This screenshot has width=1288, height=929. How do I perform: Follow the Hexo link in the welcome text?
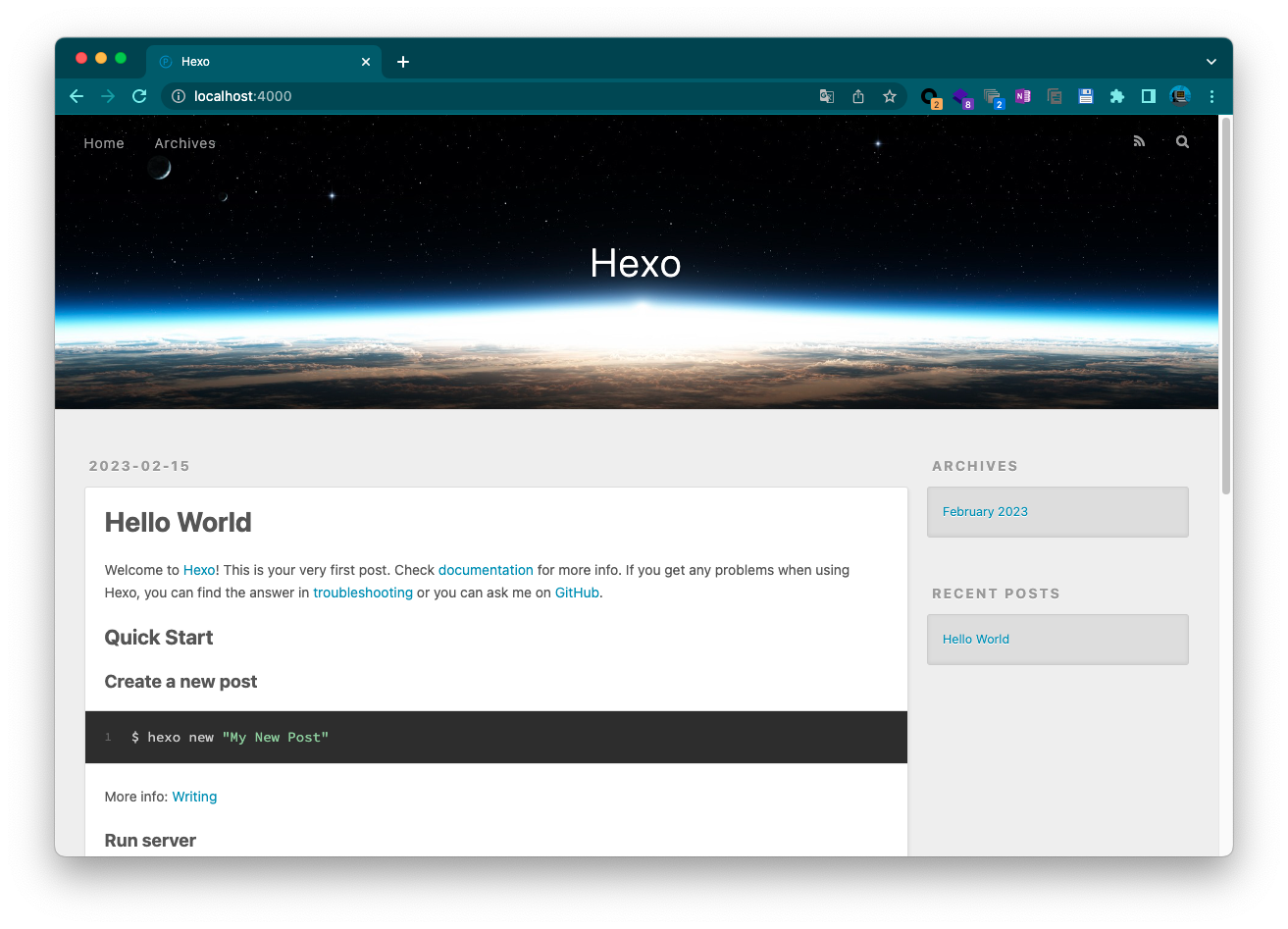coord(199,570)
